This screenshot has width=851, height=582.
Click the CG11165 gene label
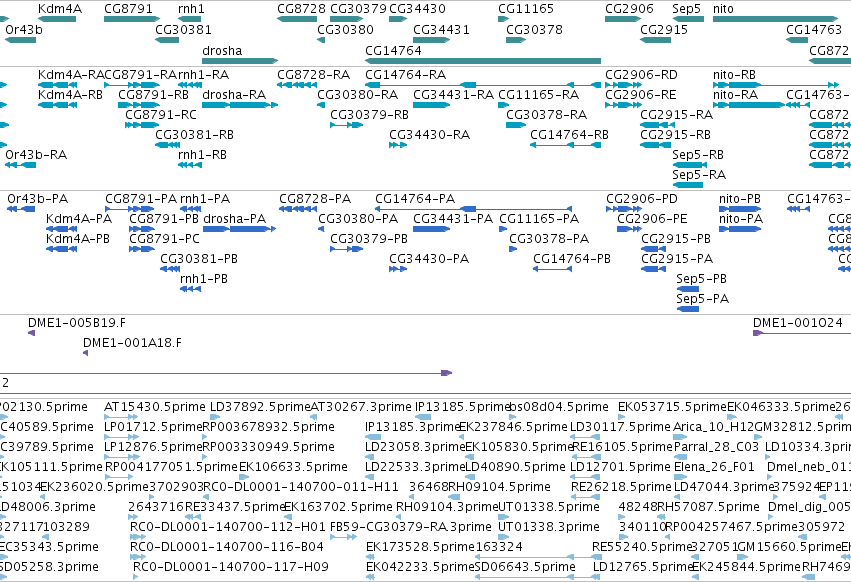(x=526, y=9)
